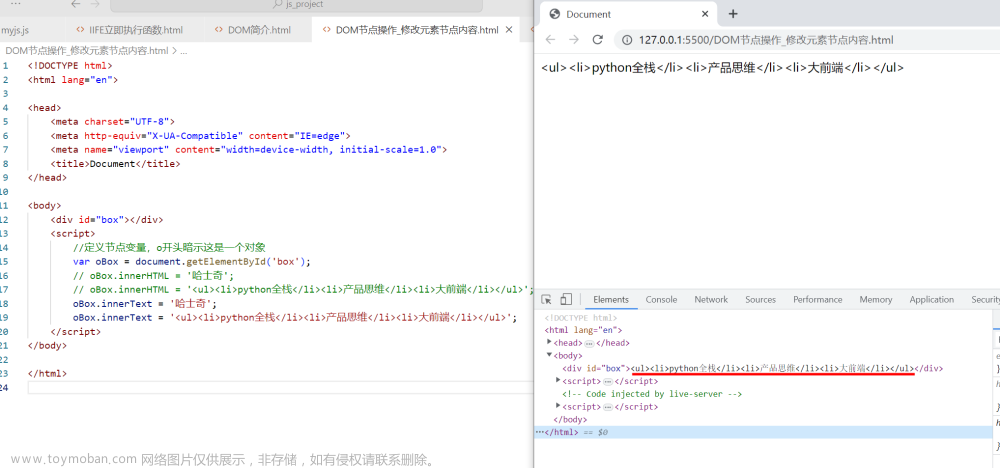Select the <!DOCTYPE html> line in Elements
The height and width of the screenshot is (468, 1000).
(580, 318)
